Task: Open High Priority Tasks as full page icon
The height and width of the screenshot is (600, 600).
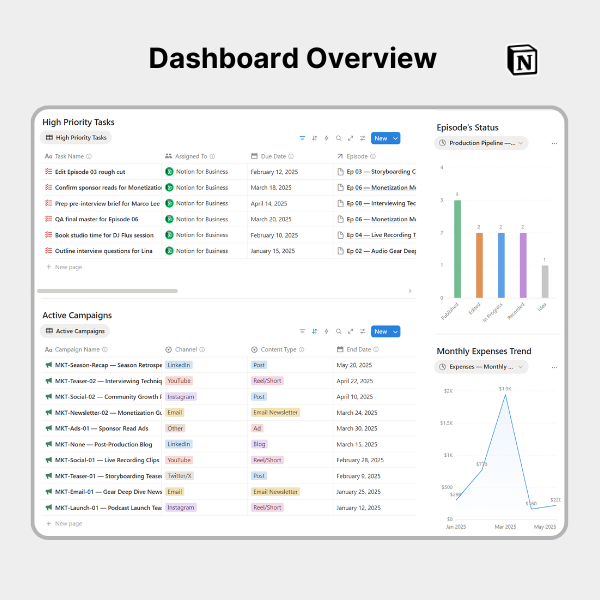Action: tap(351, 138)
